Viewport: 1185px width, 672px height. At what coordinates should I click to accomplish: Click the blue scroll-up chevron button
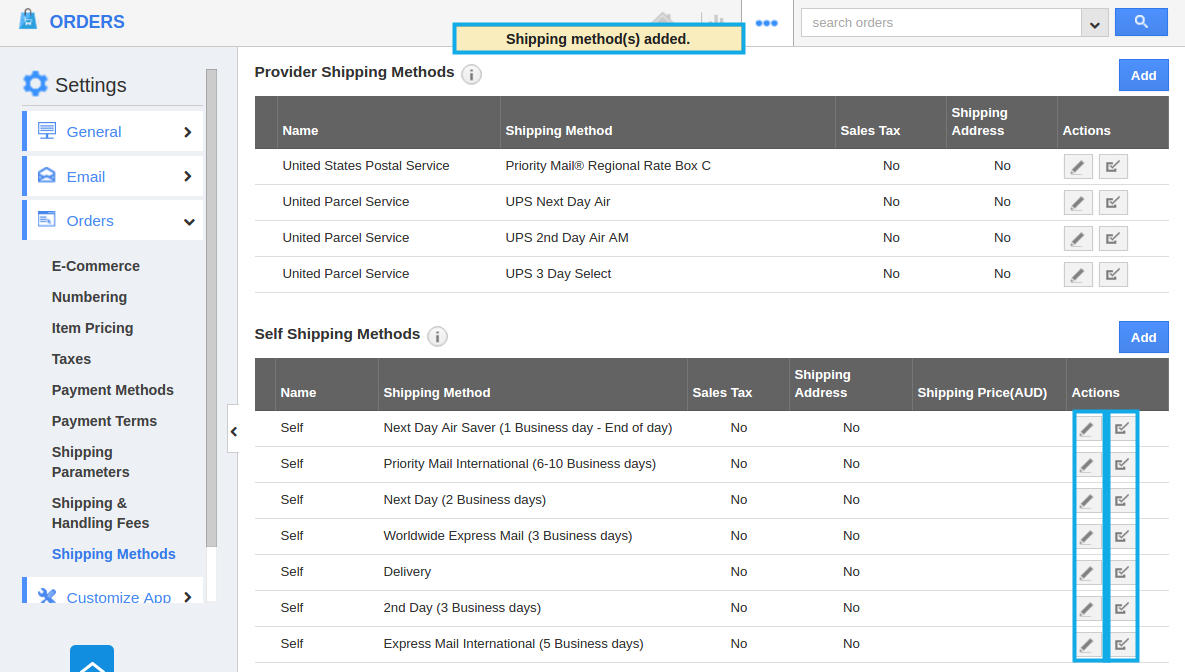click(92, 659)
